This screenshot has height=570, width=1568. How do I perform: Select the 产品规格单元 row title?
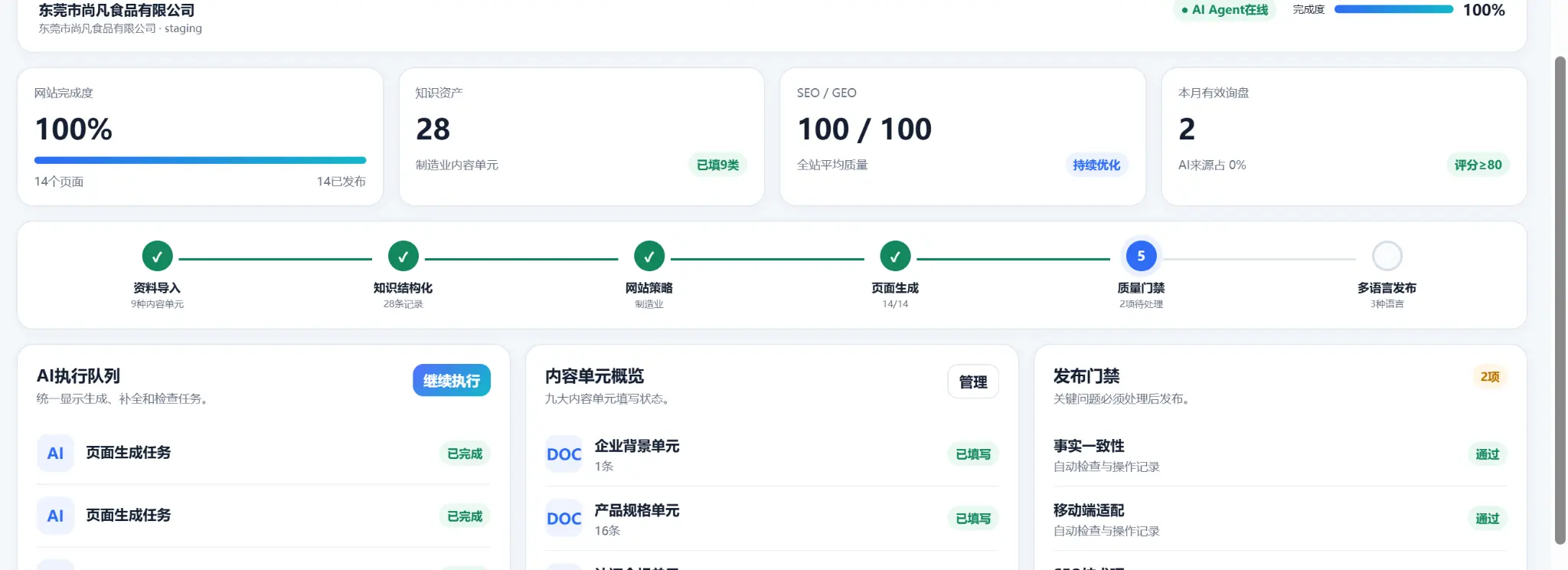pos(637,510)
